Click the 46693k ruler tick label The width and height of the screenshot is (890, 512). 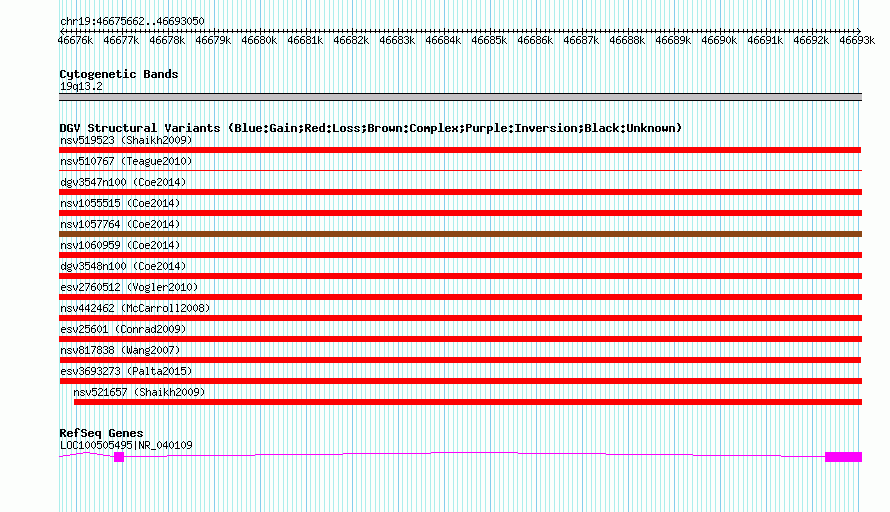(x=857, y=41)
